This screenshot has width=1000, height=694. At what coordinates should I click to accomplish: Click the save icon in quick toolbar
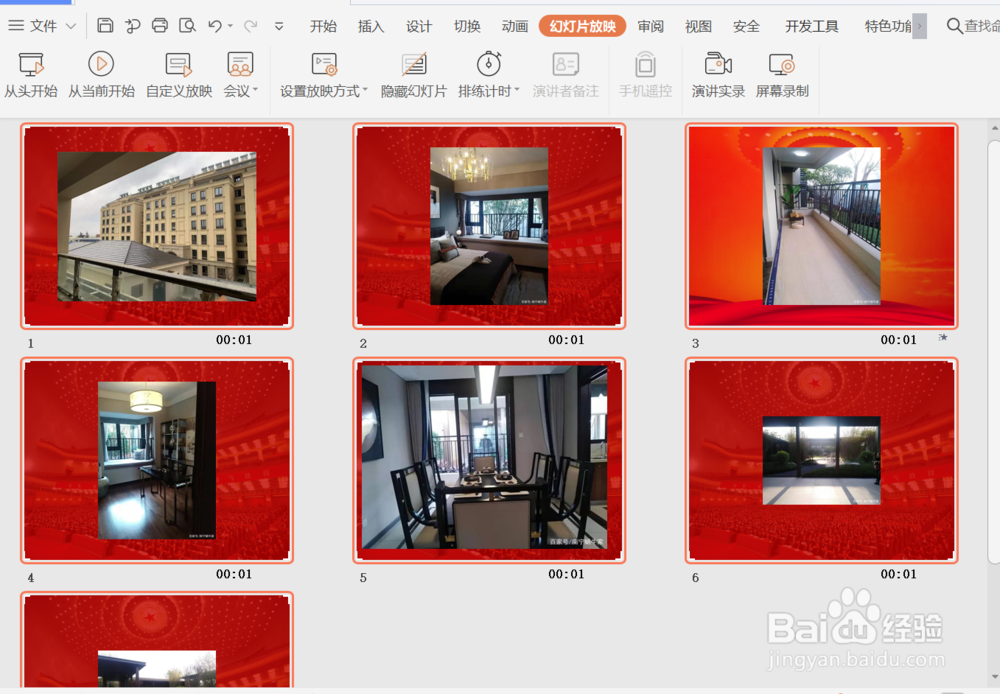click(105, 26)
